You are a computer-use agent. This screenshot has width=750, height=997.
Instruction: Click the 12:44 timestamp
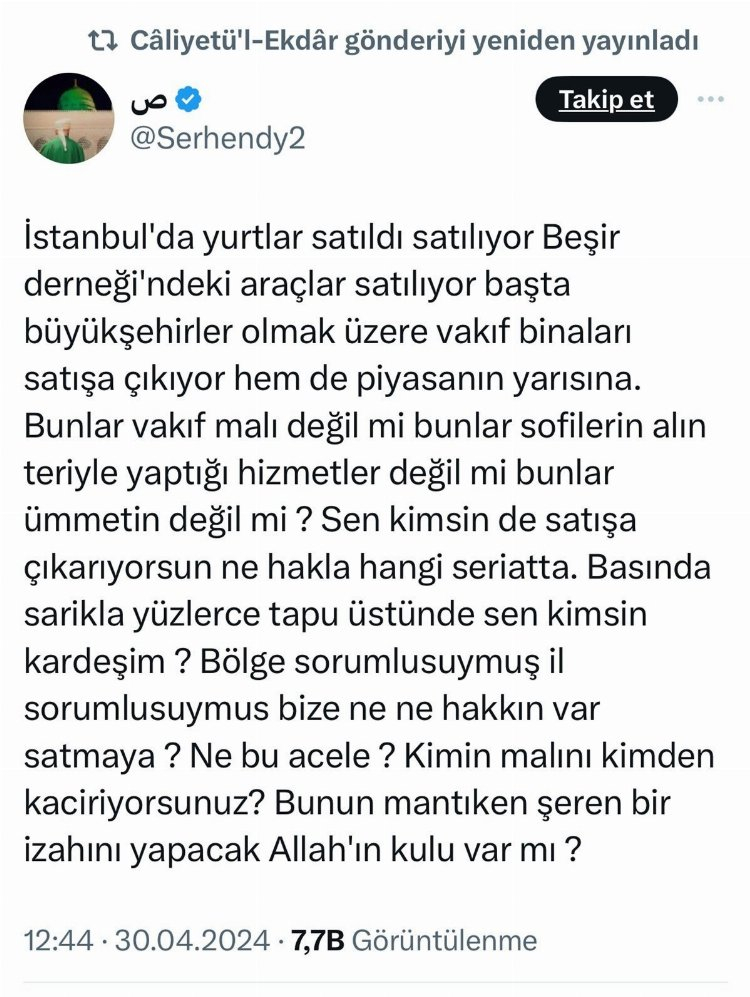click(57, 940)
